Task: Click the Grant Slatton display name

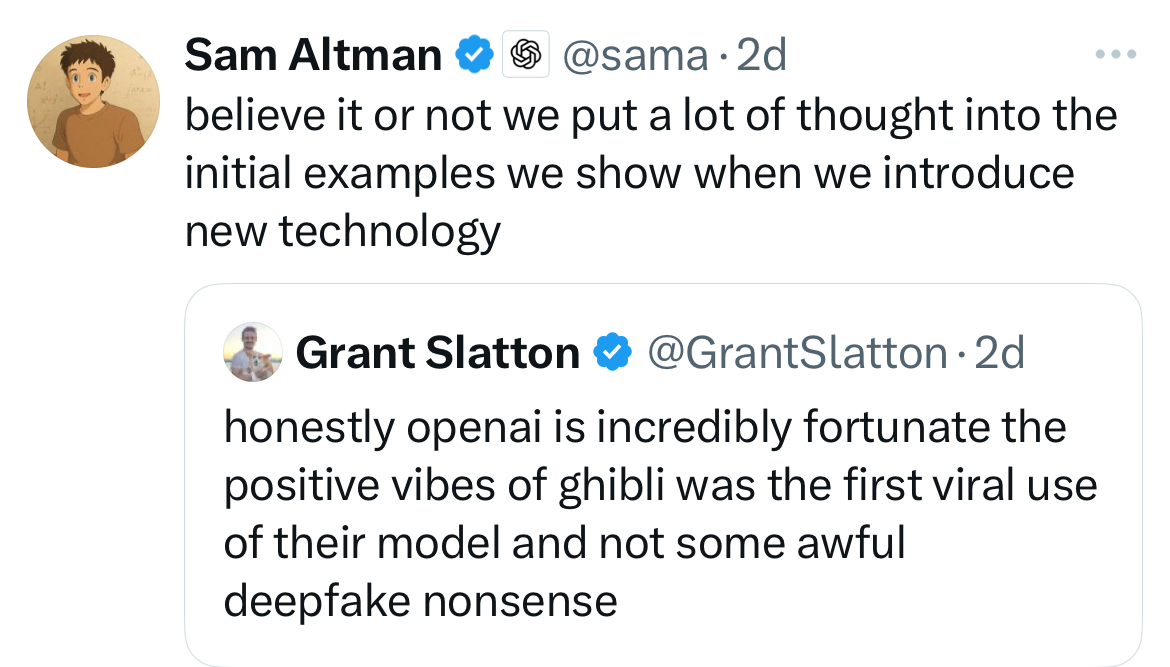Action: click(x=438, y=353)
